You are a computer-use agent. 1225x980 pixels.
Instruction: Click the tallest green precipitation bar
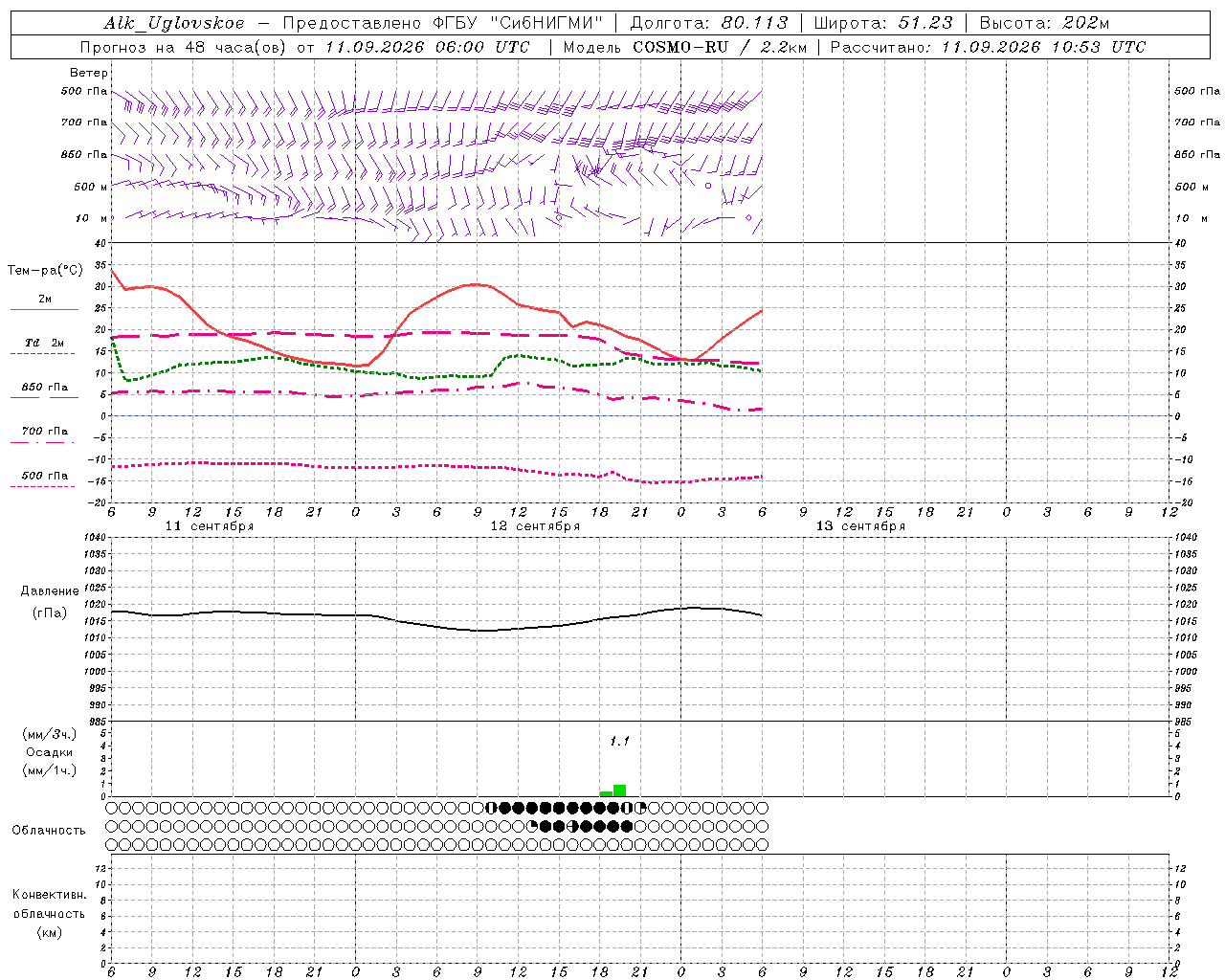click(x=619, y=791)
